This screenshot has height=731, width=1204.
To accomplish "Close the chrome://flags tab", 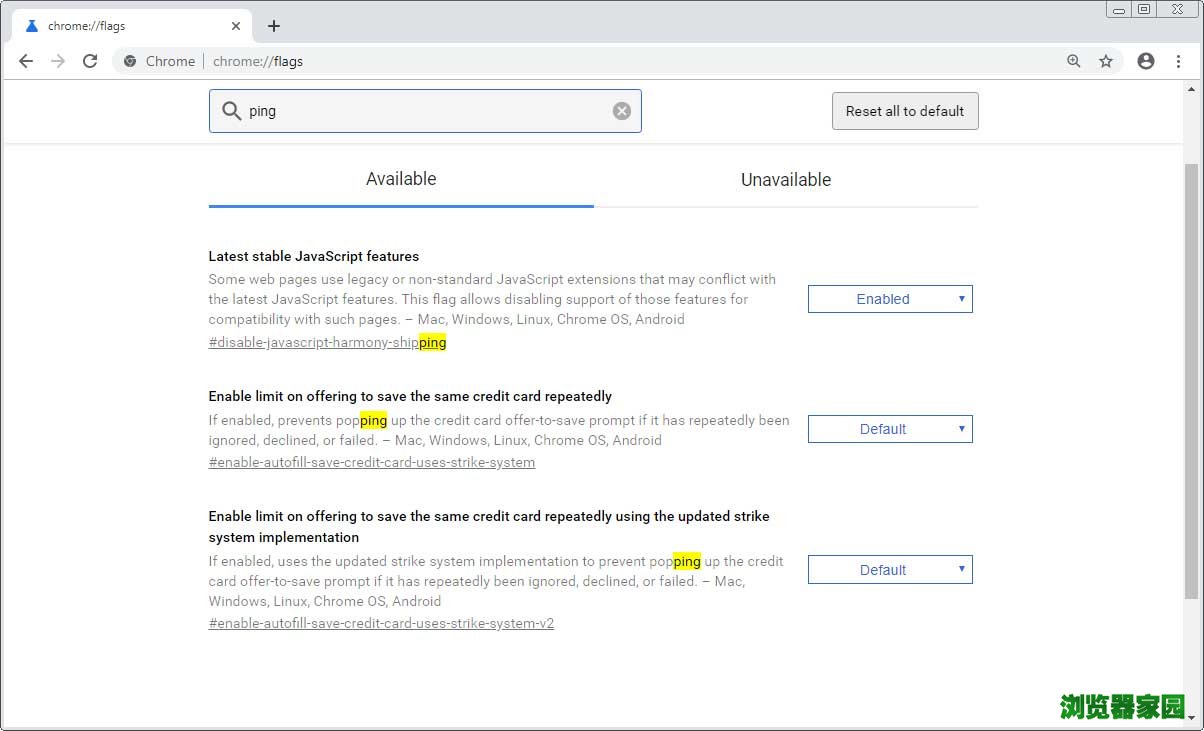I will click(237, 26).
